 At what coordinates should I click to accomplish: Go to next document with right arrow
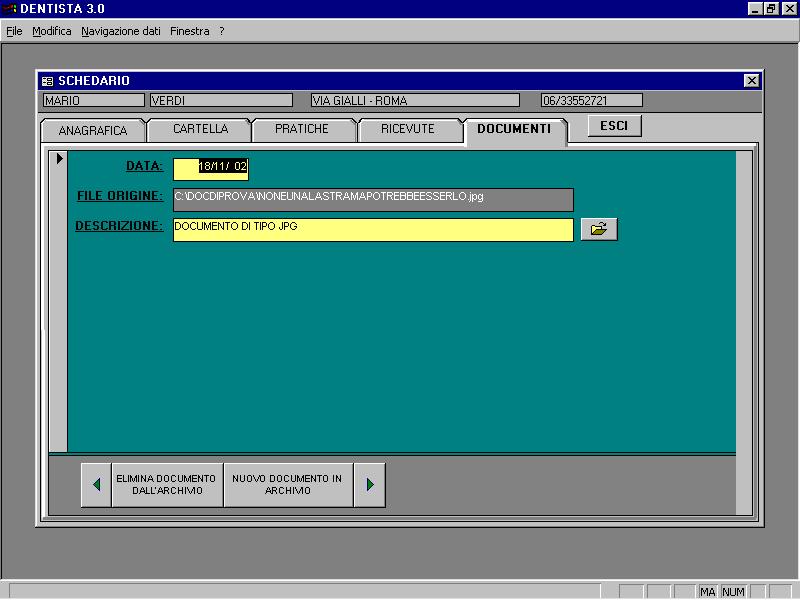tap(370, 485)
